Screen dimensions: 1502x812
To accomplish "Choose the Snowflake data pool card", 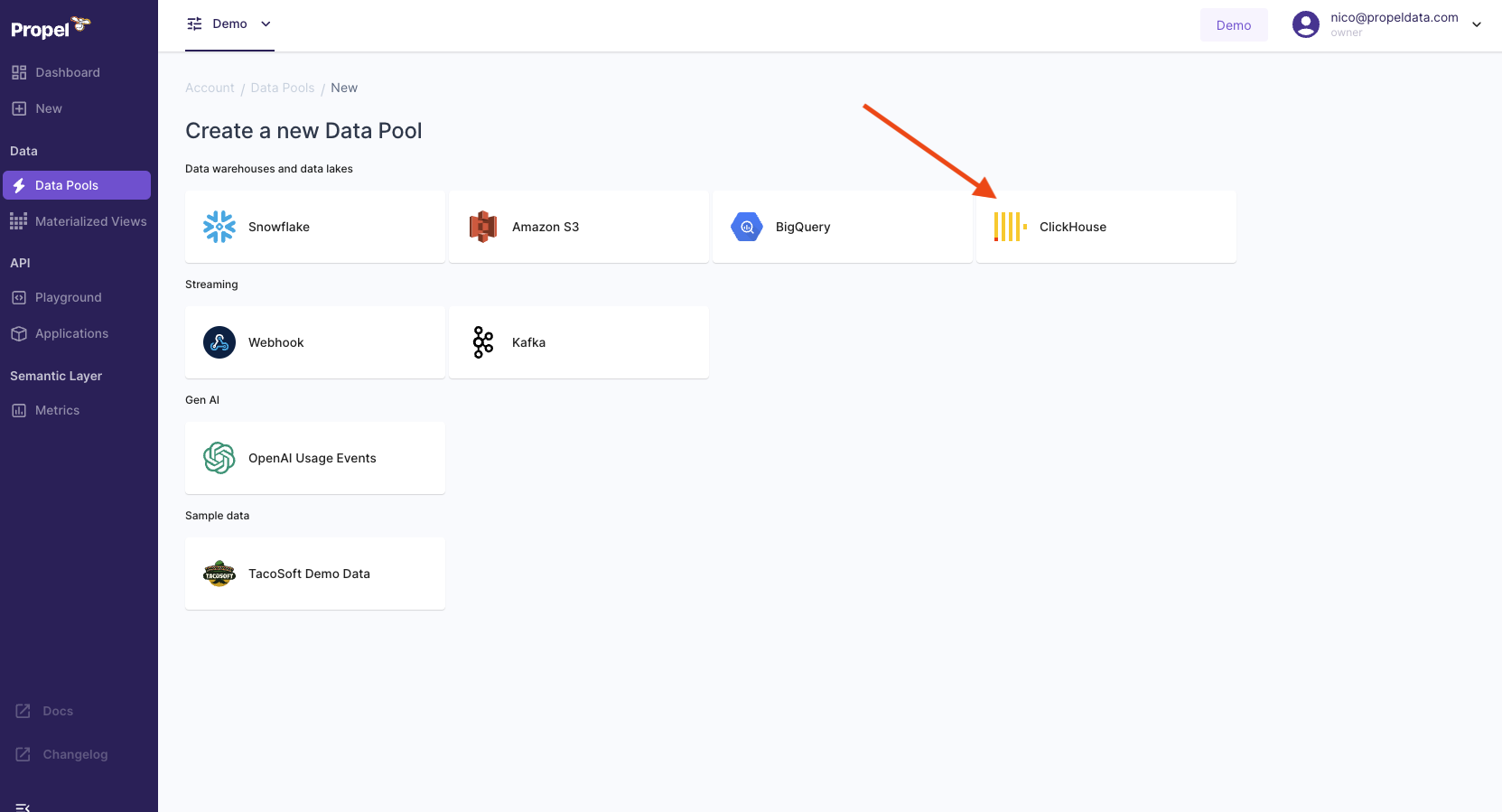I will click(315, 227).
